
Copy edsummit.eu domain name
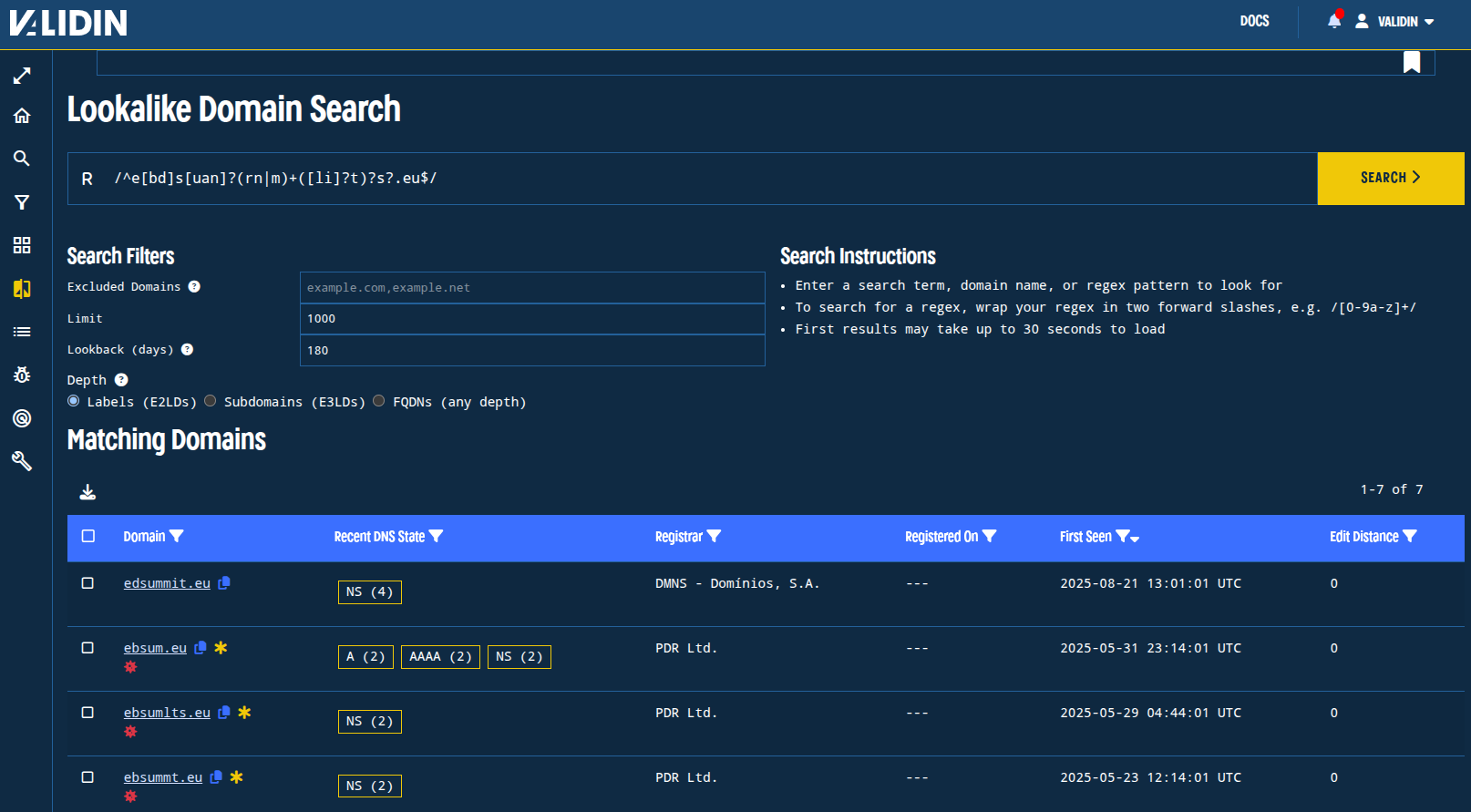point(224,583)
